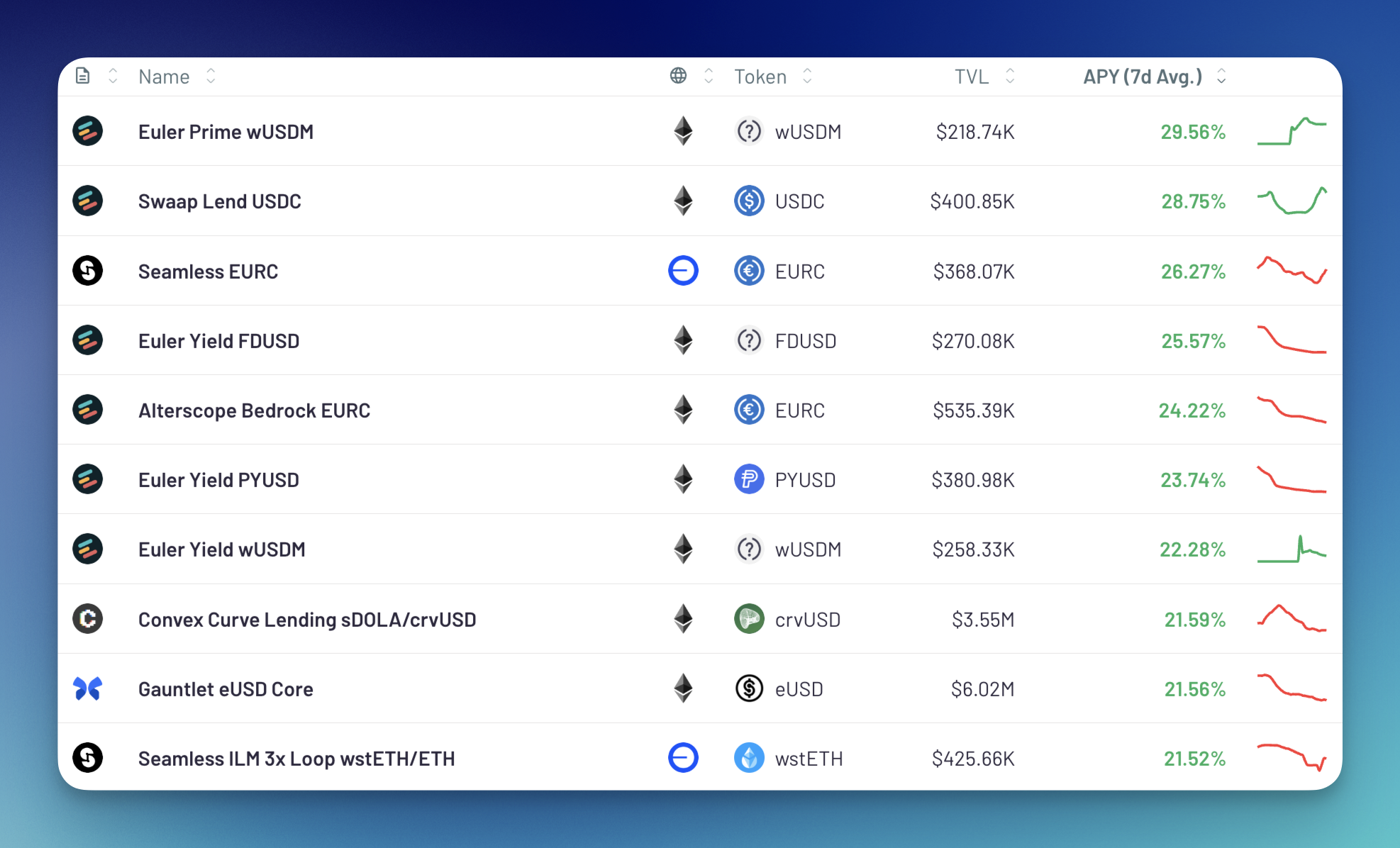1400x848 pixels.
Task: Click the globe network icon in header
Action: tap(679, 76)
